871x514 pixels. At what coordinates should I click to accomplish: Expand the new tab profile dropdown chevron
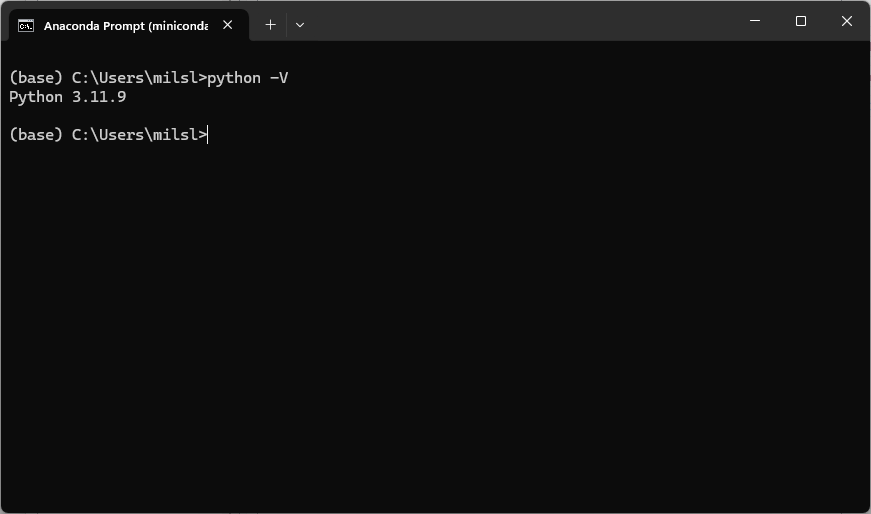point(299,25)
